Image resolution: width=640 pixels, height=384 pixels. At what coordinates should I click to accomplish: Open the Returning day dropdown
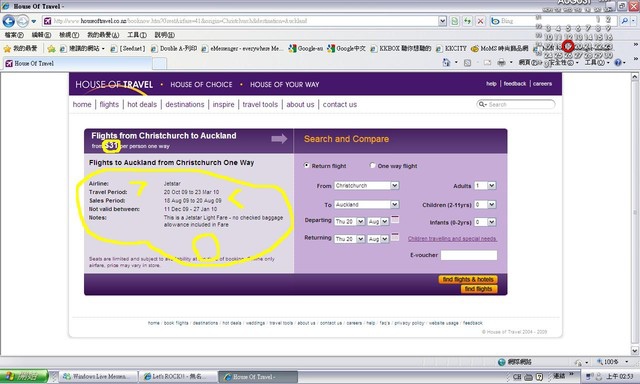(361, 239)
